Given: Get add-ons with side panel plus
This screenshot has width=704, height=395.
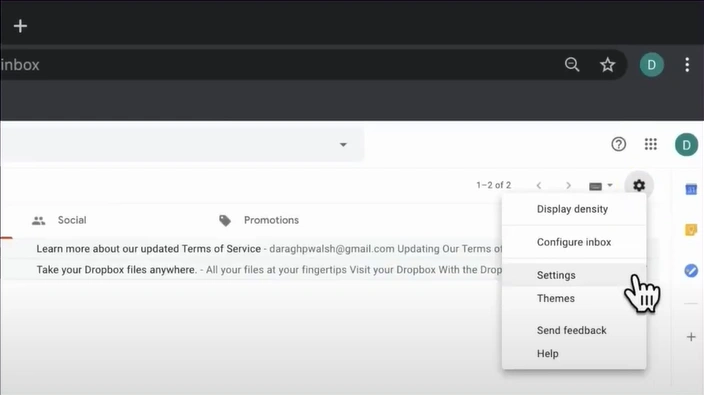Looking at the screenshot, I should pyautogui.click(x=691, y=337).
